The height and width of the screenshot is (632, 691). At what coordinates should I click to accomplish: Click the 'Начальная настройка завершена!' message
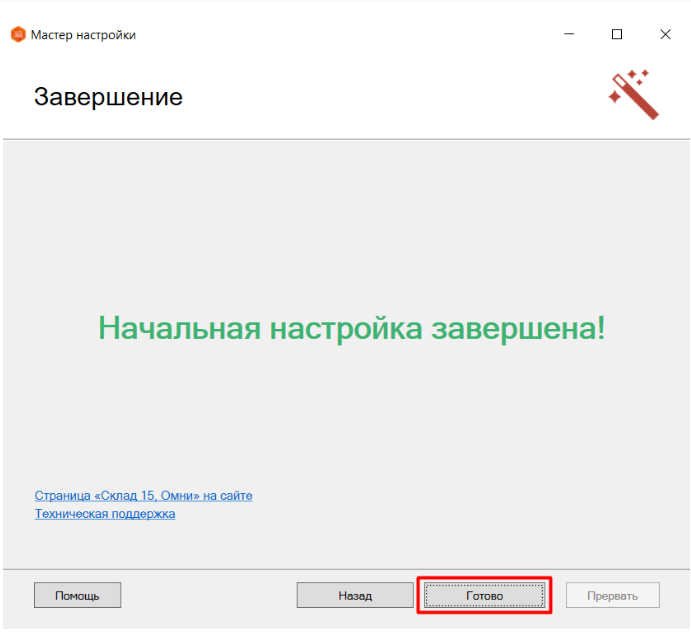352,328
